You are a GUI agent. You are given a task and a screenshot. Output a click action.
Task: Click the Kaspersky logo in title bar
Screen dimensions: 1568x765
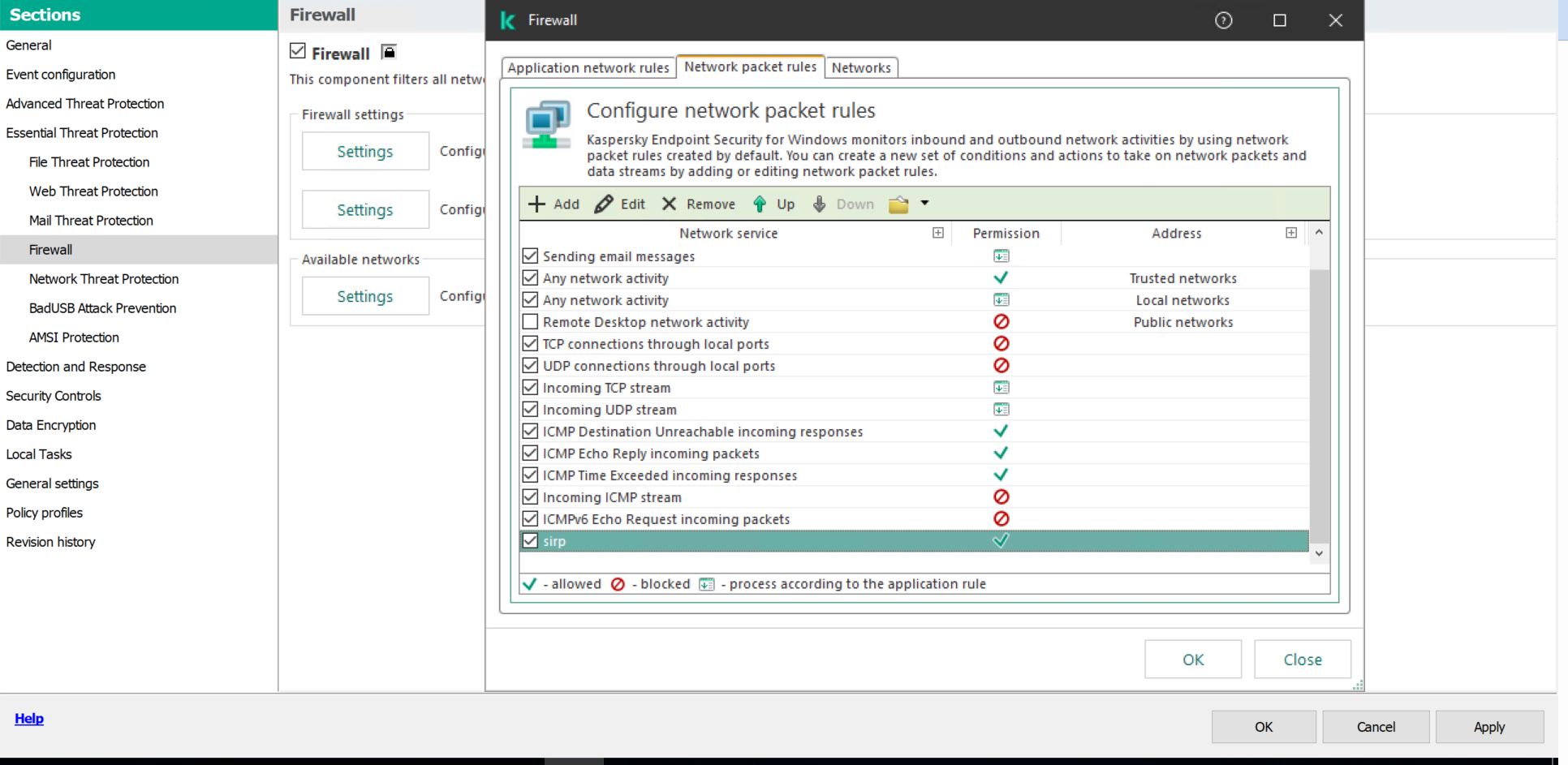click(x=508, y=20)
